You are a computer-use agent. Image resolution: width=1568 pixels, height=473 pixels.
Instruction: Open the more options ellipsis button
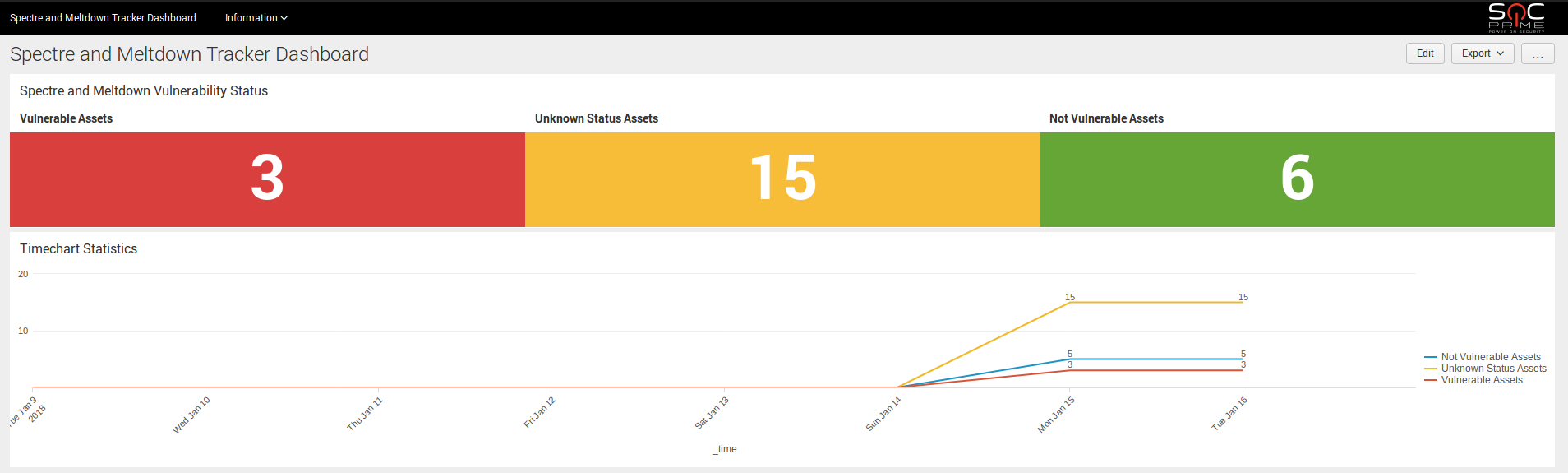pyautogui.click(x=1537, y=53)
